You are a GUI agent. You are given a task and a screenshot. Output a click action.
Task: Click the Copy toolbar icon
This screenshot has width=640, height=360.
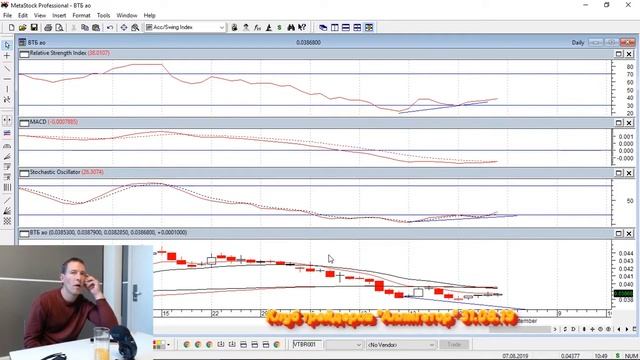click(x=85, y=27)
